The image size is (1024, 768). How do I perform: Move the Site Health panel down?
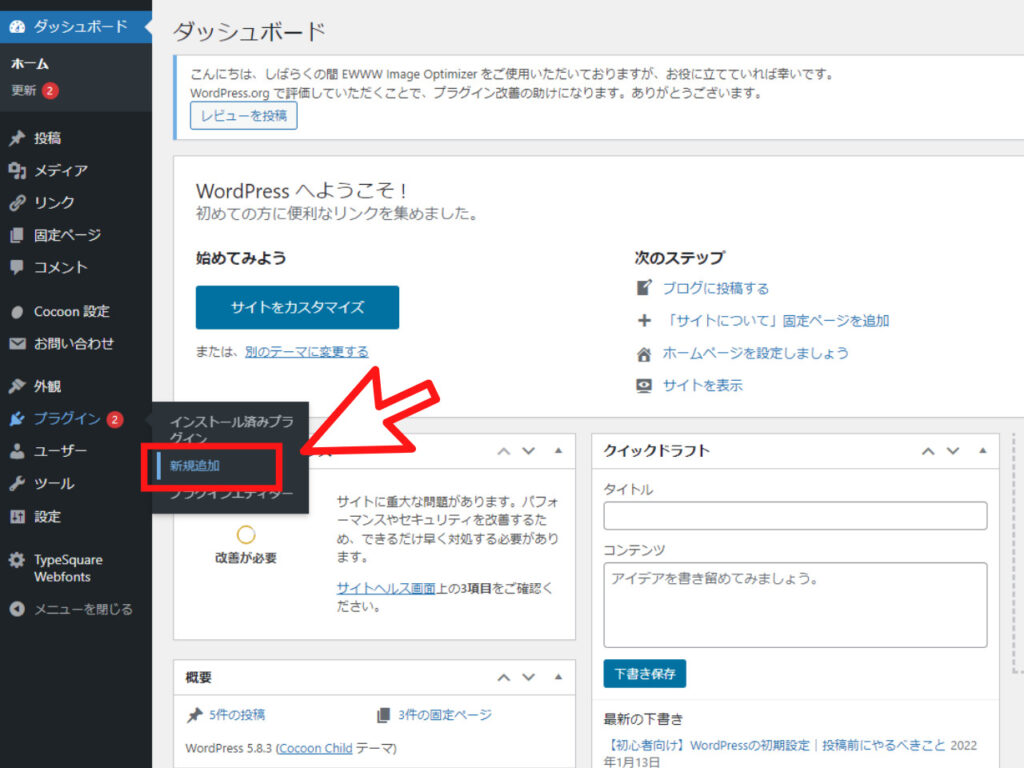click(x=529, y=451)
